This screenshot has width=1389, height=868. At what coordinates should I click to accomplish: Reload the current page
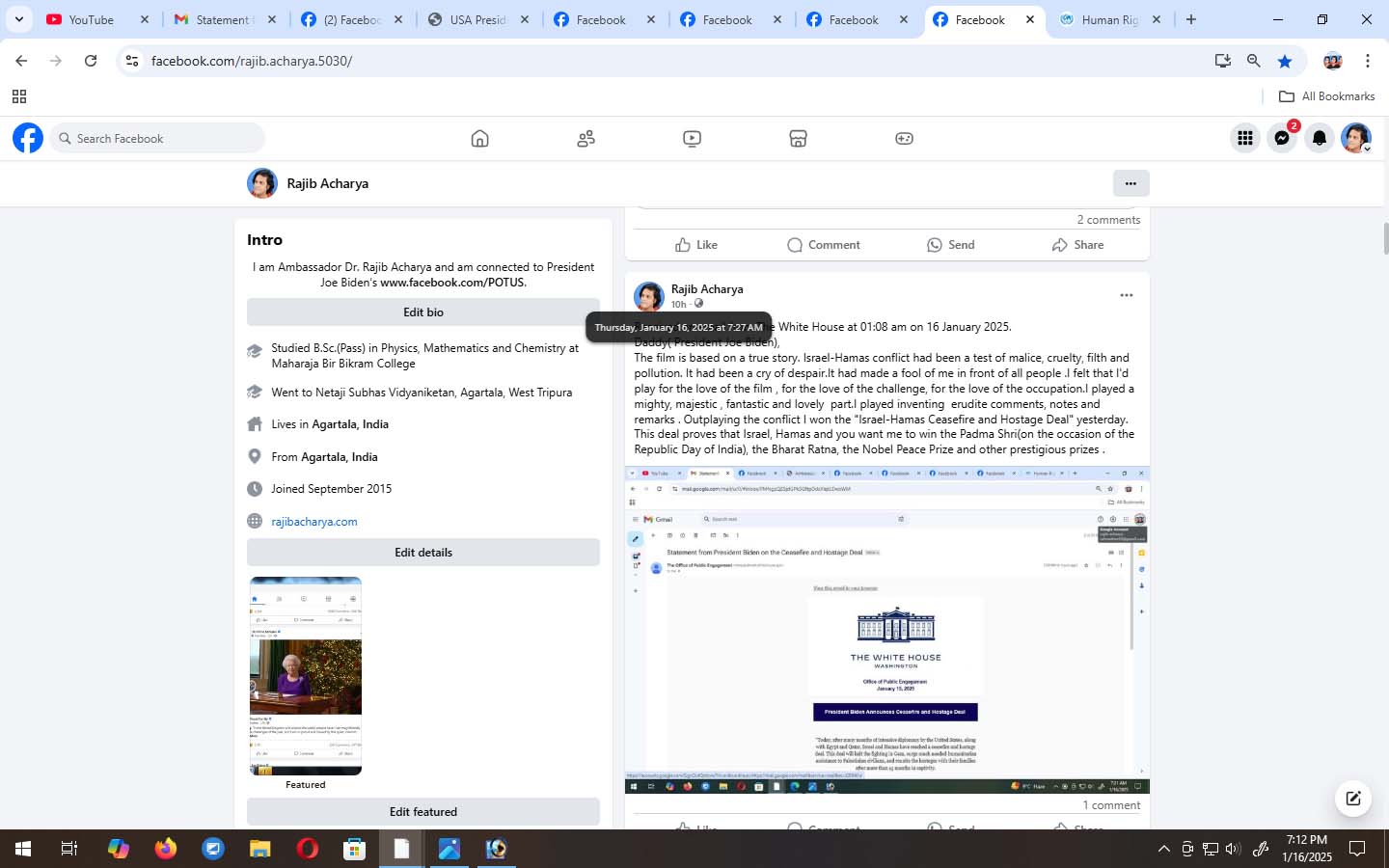pos(91,61)
